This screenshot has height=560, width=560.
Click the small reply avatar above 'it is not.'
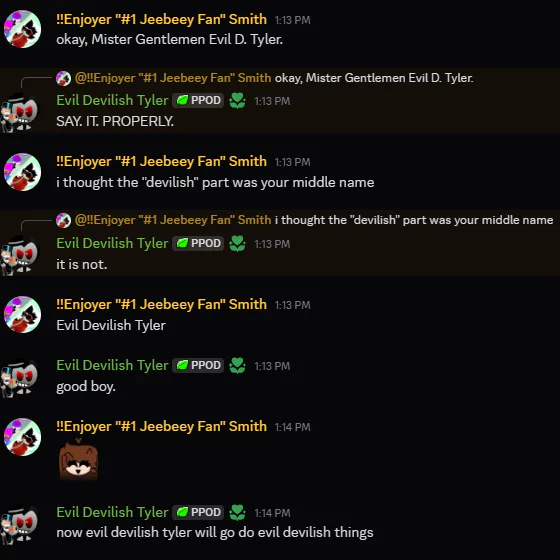(x=63, y=220)
